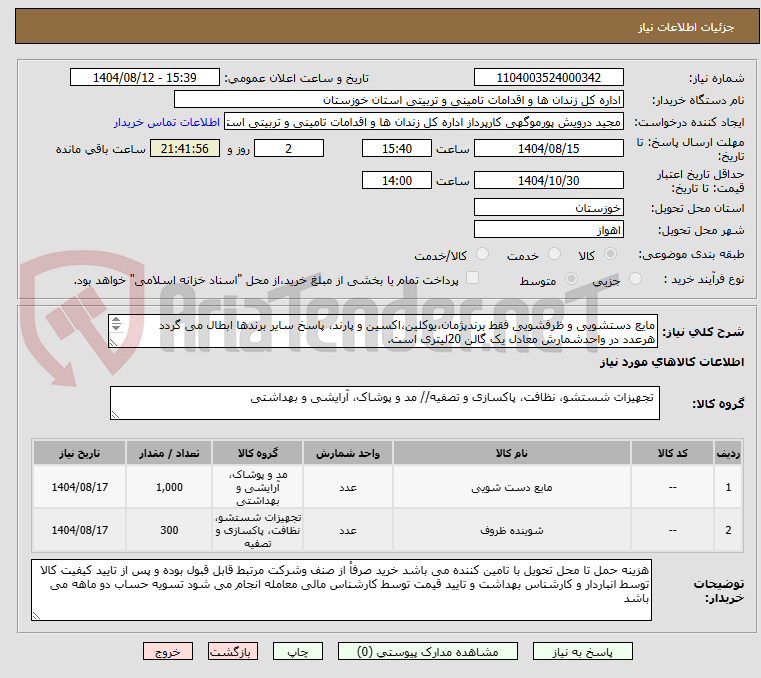Screen dimensions: 761x678
Task: Click the واحد شمارش column header
Action: pos(347,453)
